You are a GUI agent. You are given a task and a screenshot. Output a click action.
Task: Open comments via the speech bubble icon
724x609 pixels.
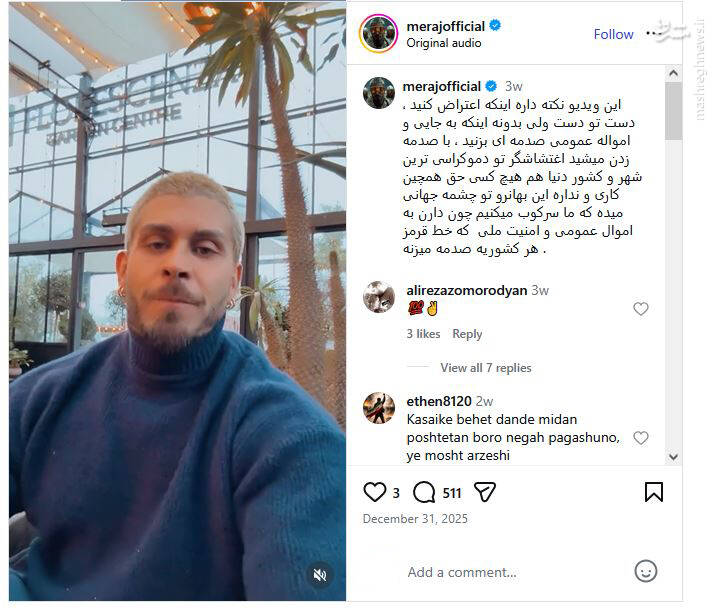pyautogui.click(x=424, y=492)
